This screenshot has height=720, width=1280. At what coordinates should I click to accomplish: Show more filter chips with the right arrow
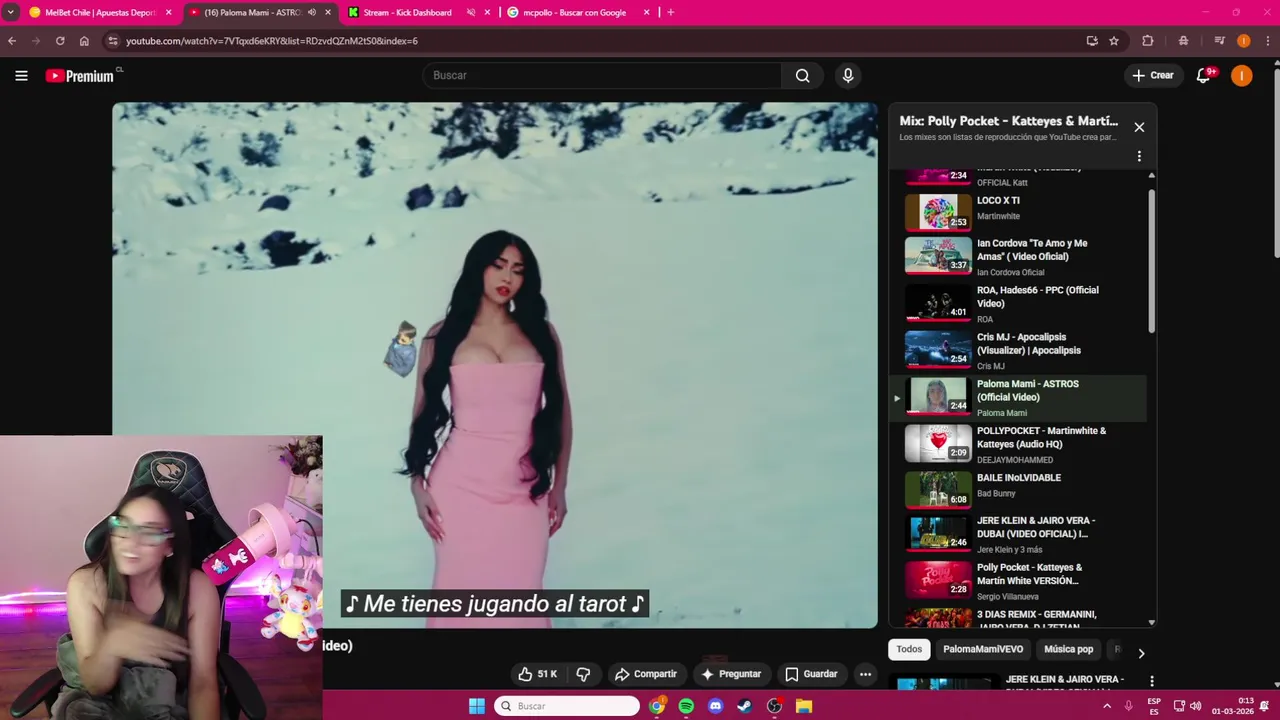click(x=1141, y=653)
